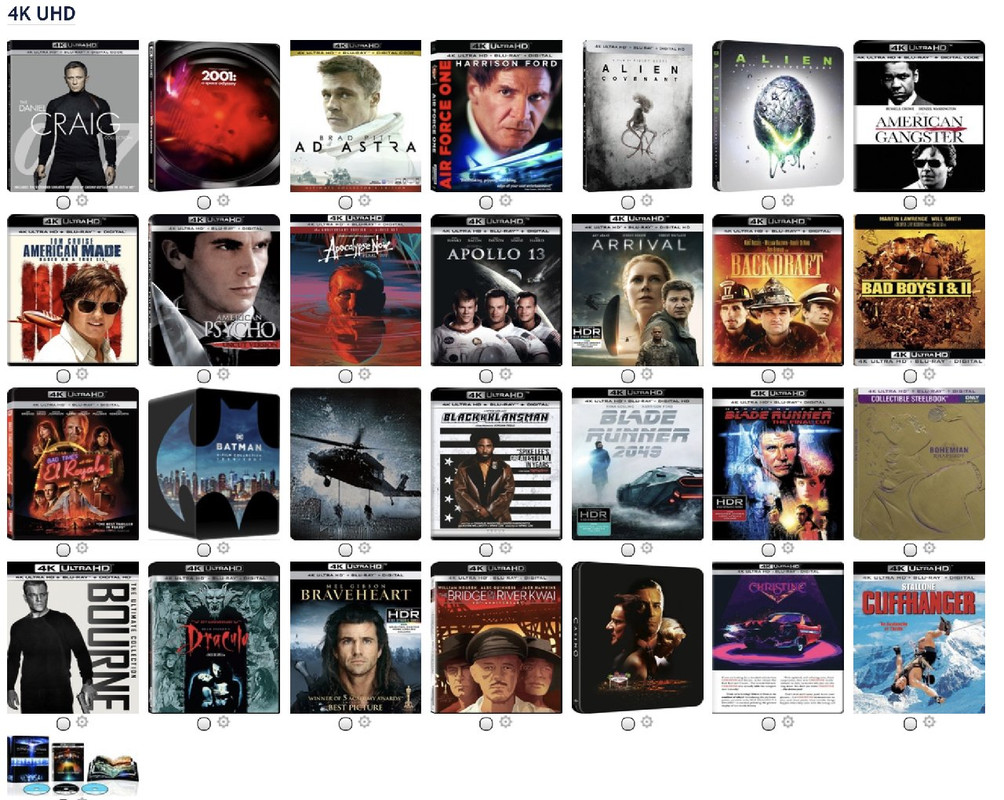The height and width of the screenshot is (800, 1004).
Task: Open the gear icon under American Gangster
Action: point(929,200)
